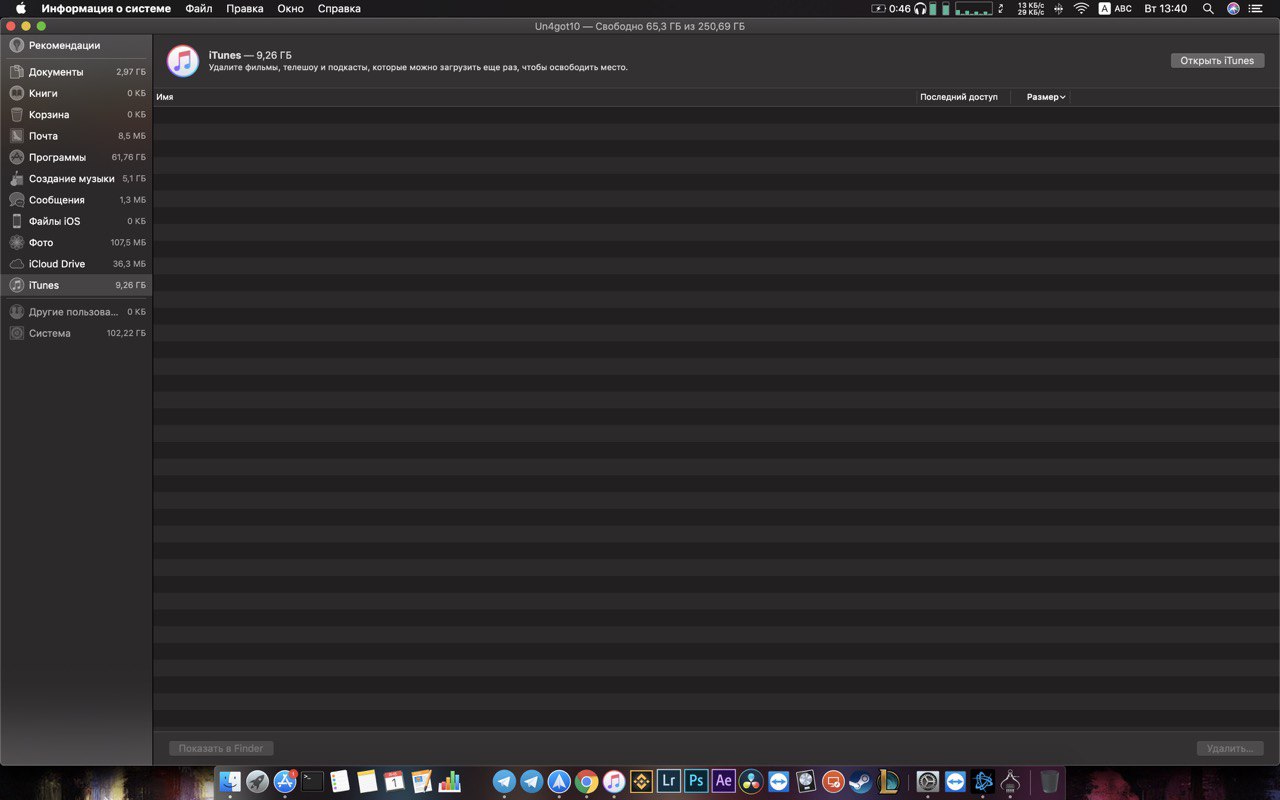Open Calendar from the Dock
This screenshot has height=800, width=1280.
pos(394,781)
